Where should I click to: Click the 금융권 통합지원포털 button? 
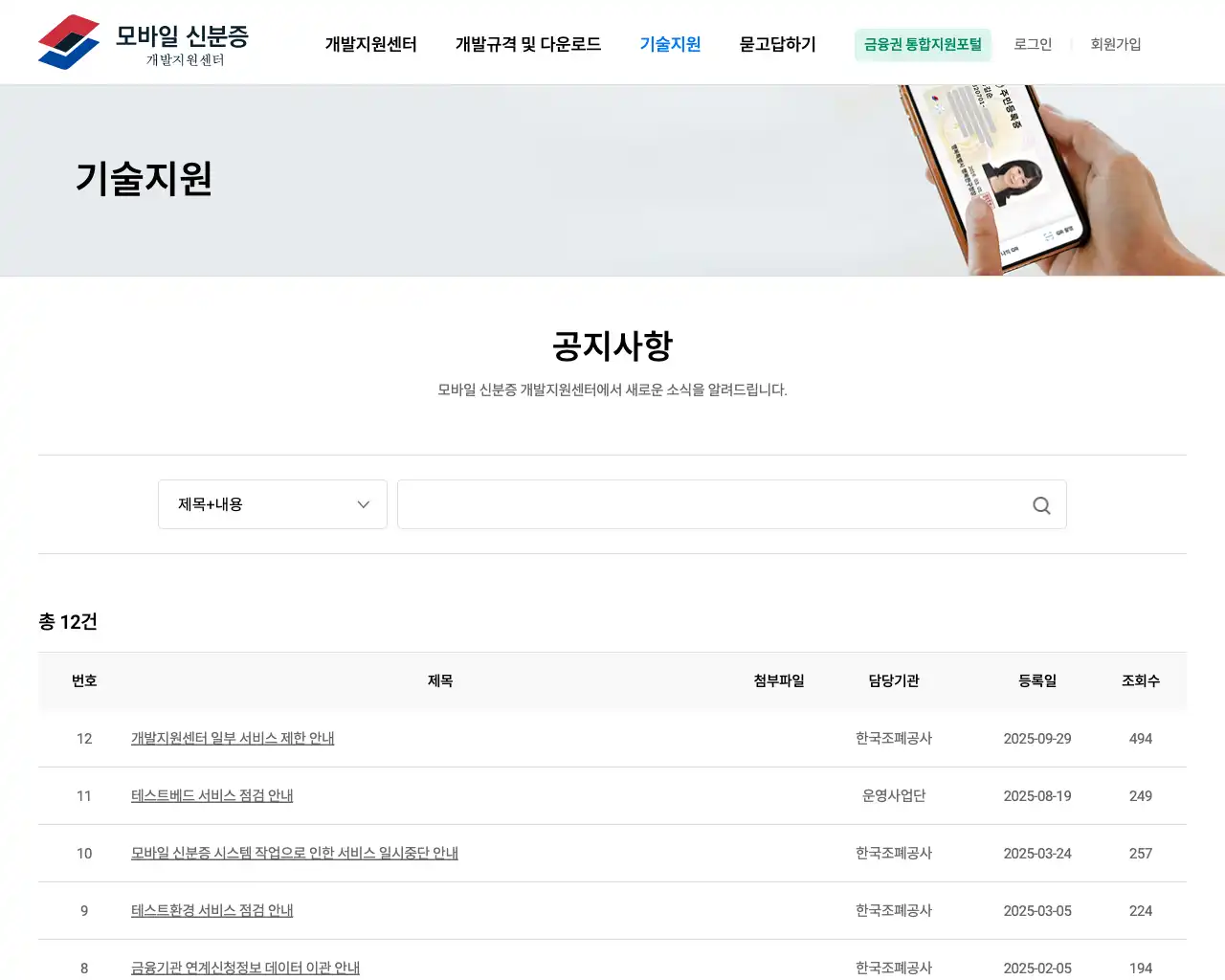click(922, 44)
